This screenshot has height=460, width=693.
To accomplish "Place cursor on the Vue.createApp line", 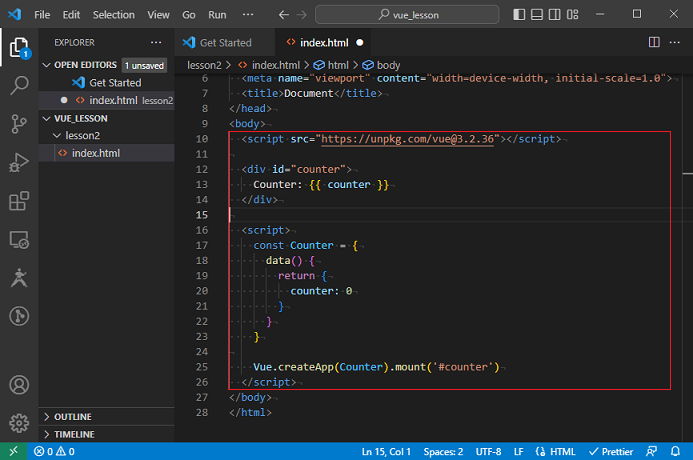I will tap(376, 367).
